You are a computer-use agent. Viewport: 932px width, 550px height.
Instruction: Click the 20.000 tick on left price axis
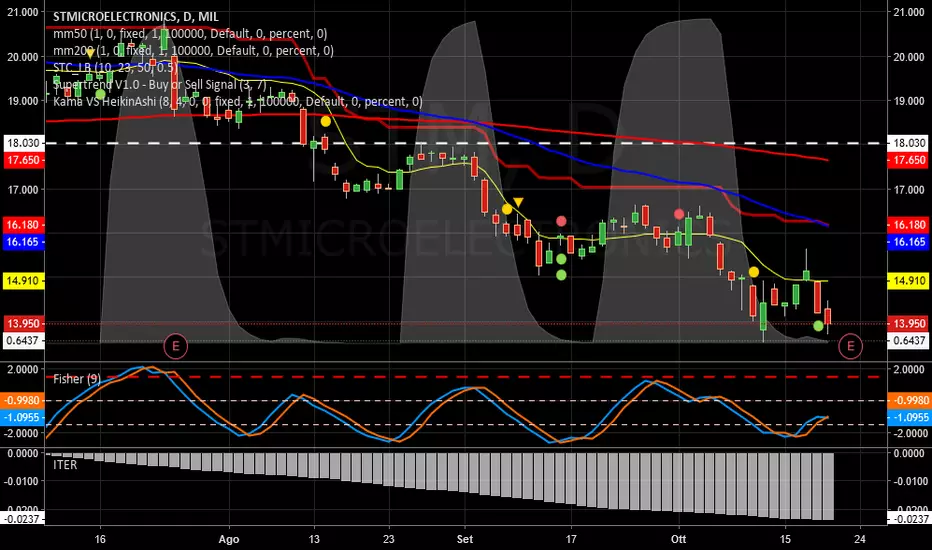click(x=23, y=57)
